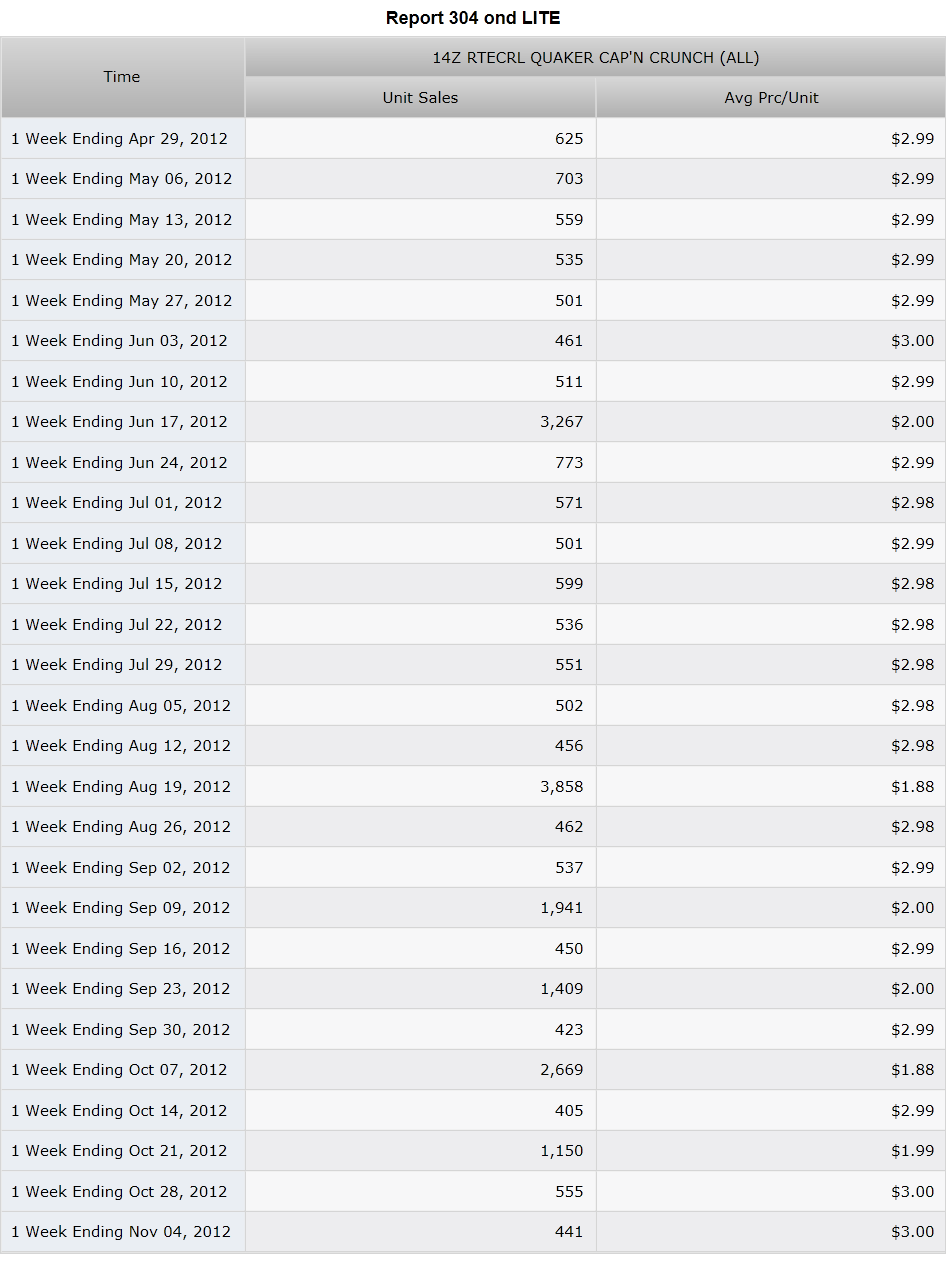This screenshot has width=946, height=1284.
Task: Select the week ending Apr 29, 2012 row
Action: pyautogui.click(x=473, y=138)
